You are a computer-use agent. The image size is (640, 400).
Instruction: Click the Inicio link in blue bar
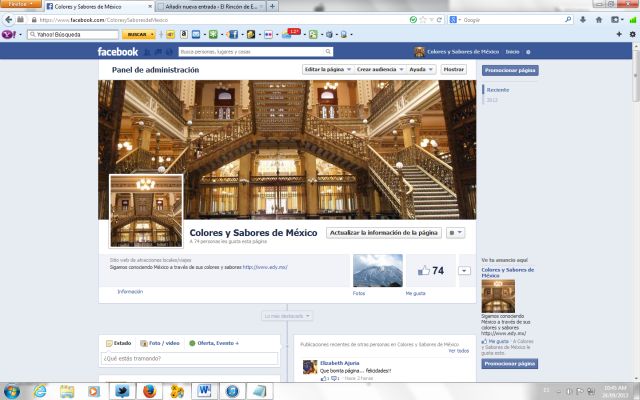pos(512,52)
